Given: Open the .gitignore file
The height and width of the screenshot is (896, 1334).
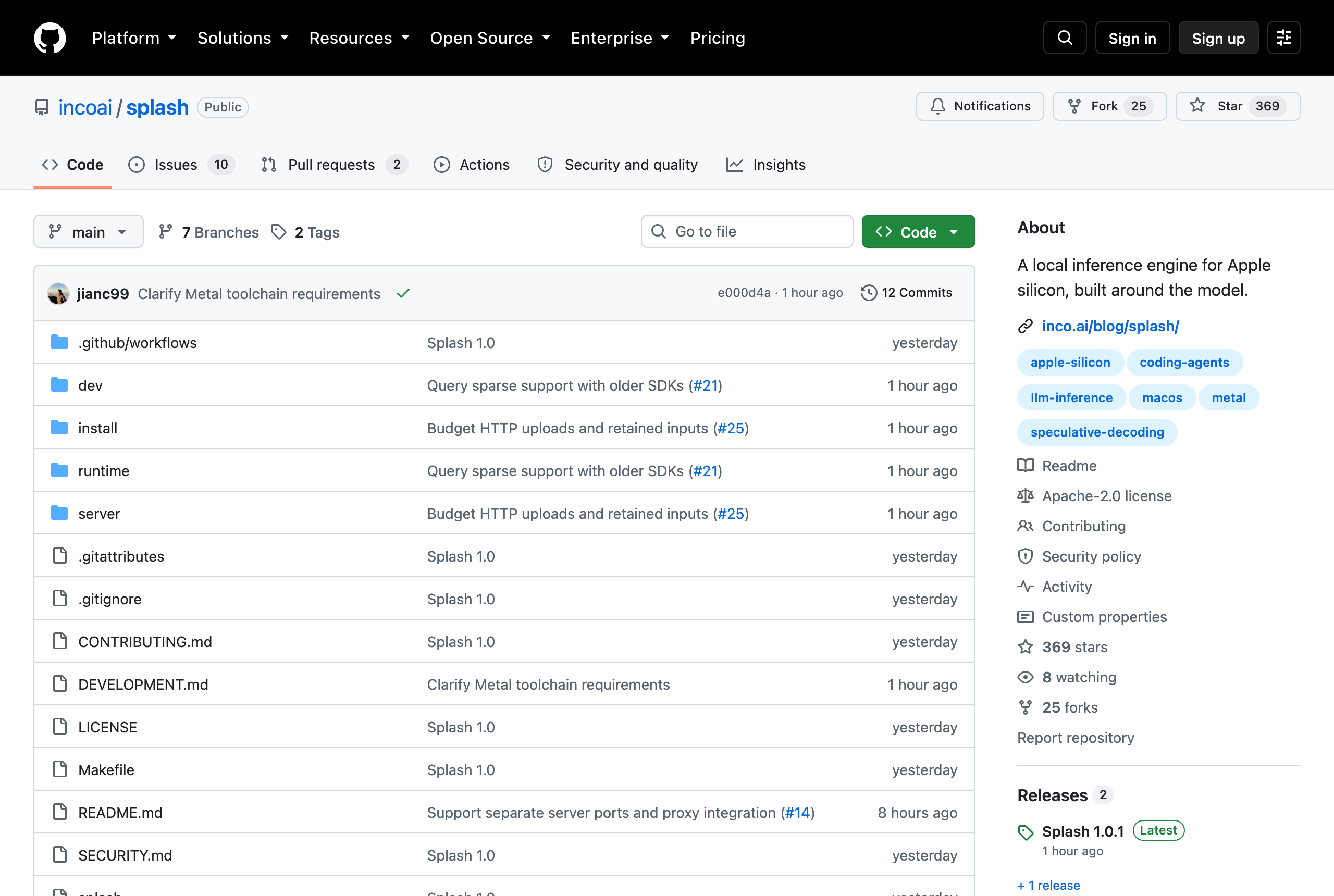Looking at the screenshot, I should tap(110, 599).
